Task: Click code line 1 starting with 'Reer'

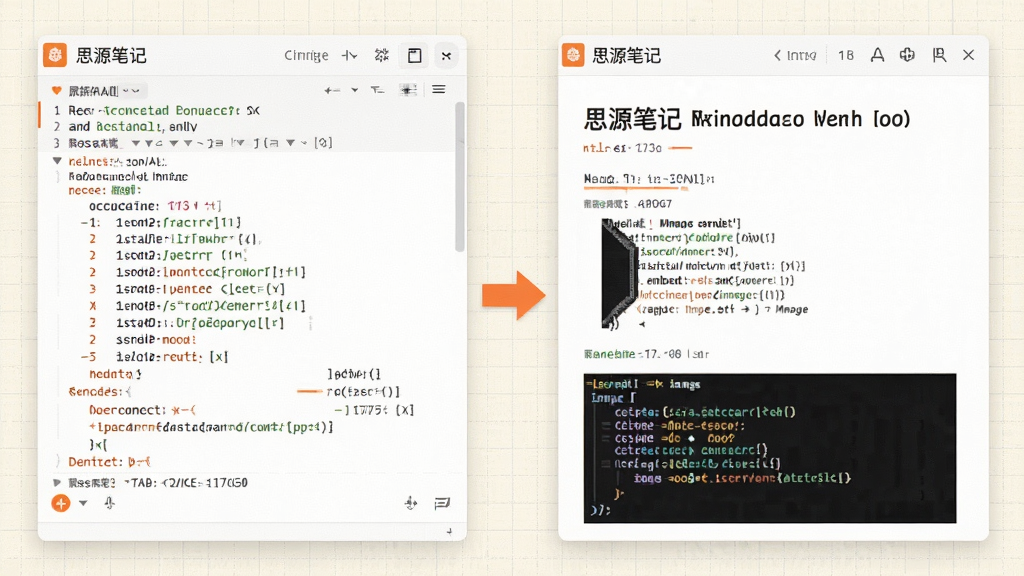Action: pos(163,110)
